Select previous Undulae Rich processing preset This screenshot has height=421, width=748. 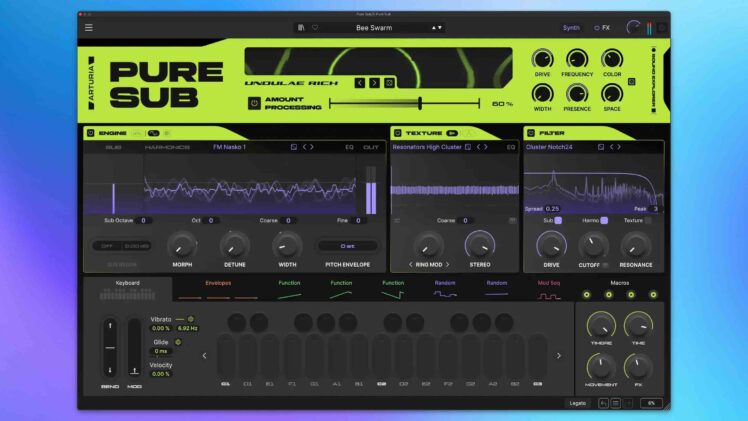tap(360, 83)
